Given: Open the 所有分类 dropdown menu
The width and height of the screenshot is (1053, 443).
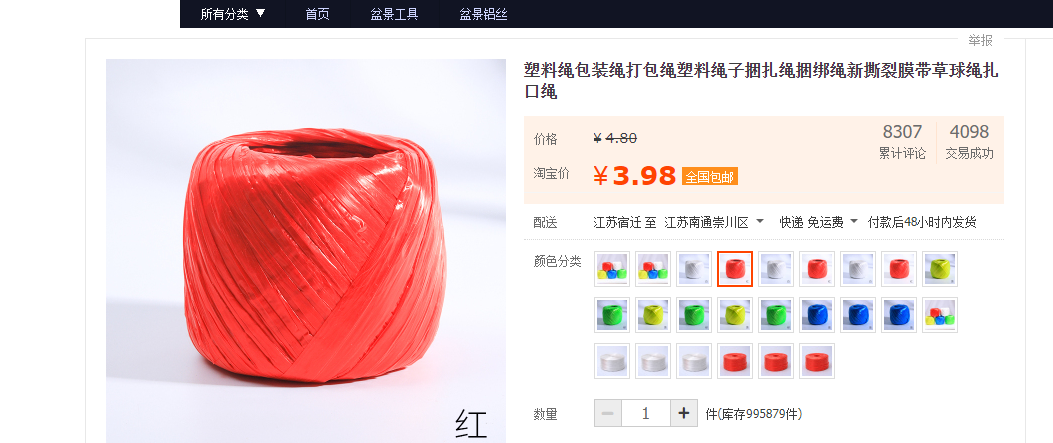Looking at the screenshot, I should pos(233,14).
